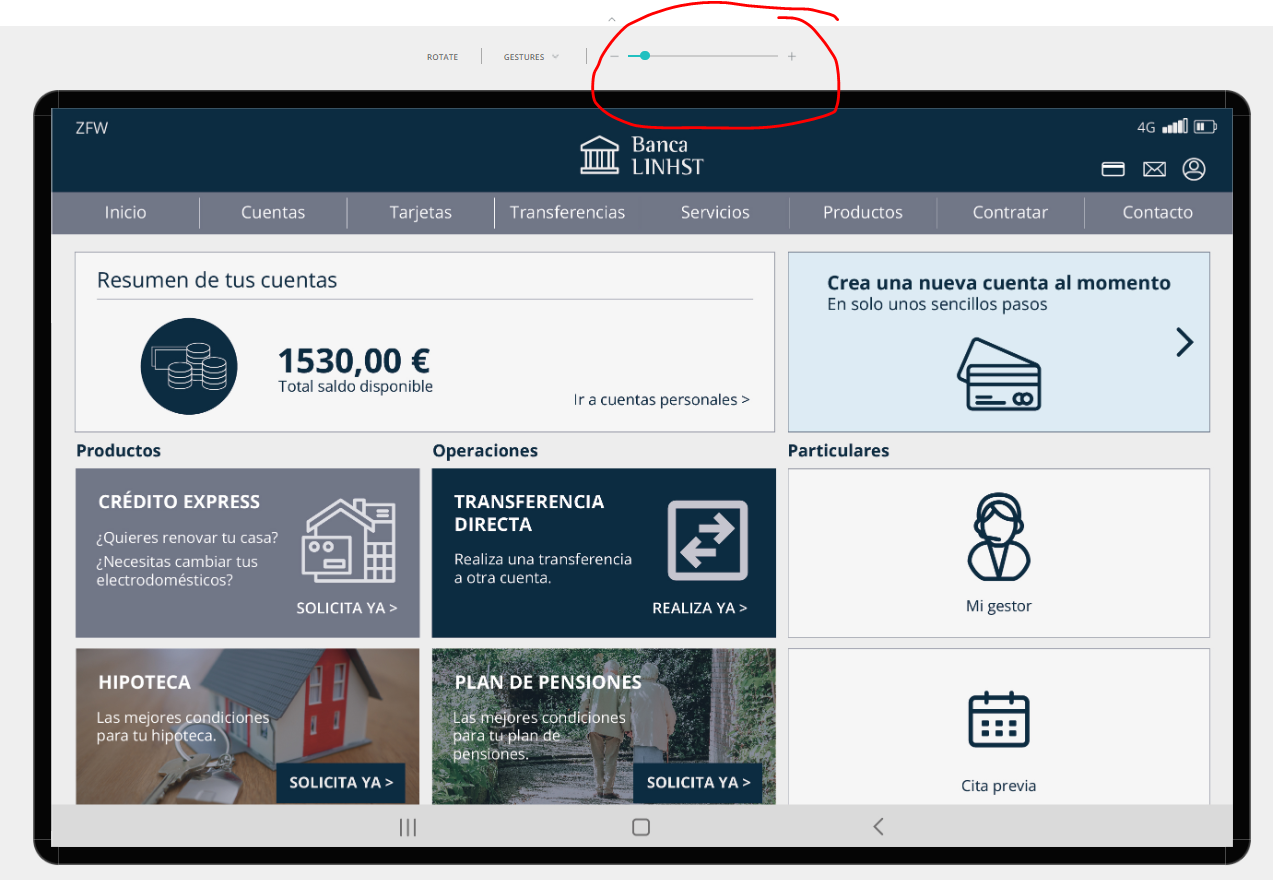The height and width of the screenshot is (880, 1273).
Task: Click the plus zoom-in button
Action: 792,56
